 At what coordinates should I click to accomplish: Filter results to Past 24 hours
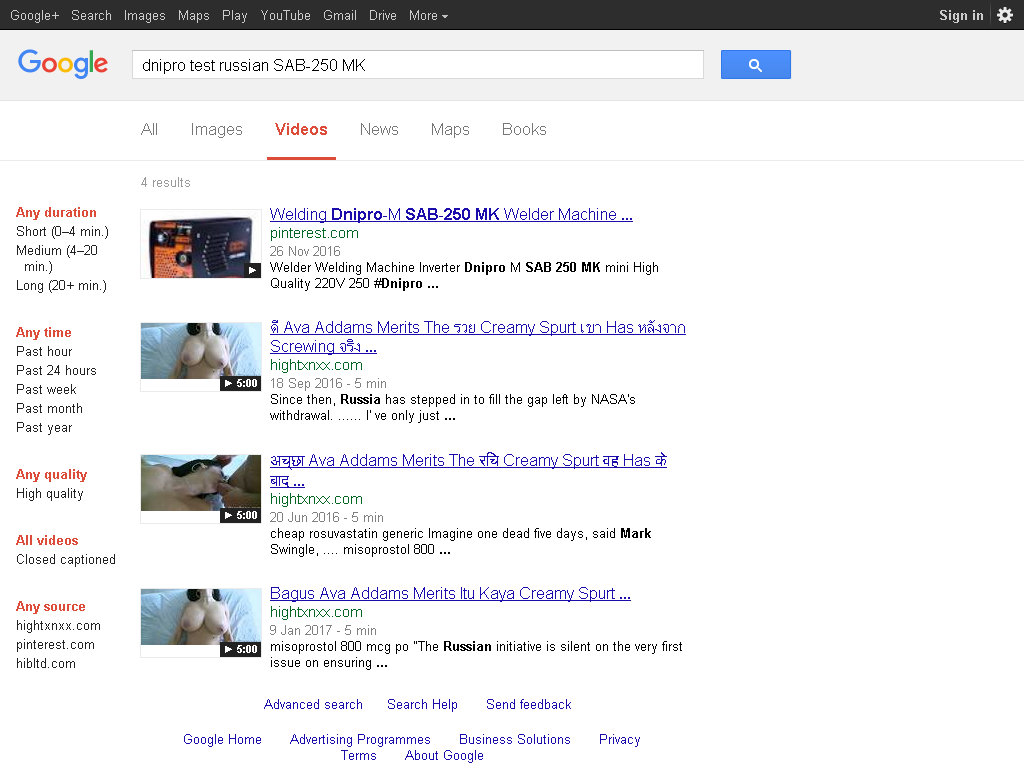(x=56, y=370)
